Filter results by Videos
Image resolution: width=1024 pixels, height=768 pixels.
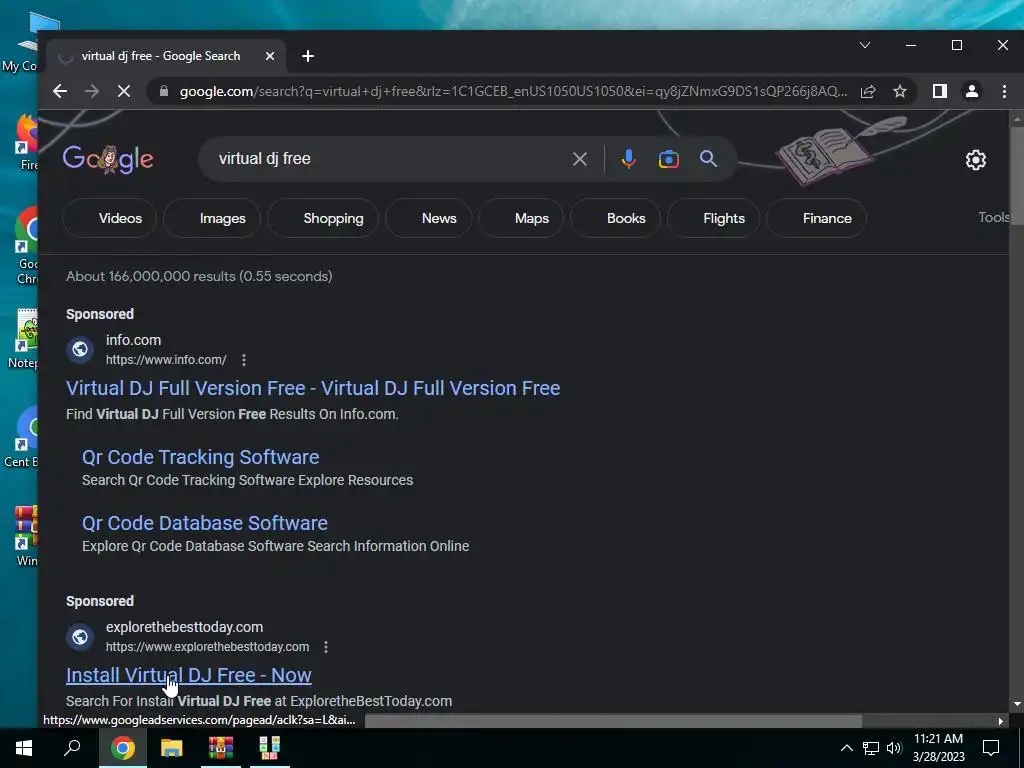pyautogui.click(x=110, y=218)
